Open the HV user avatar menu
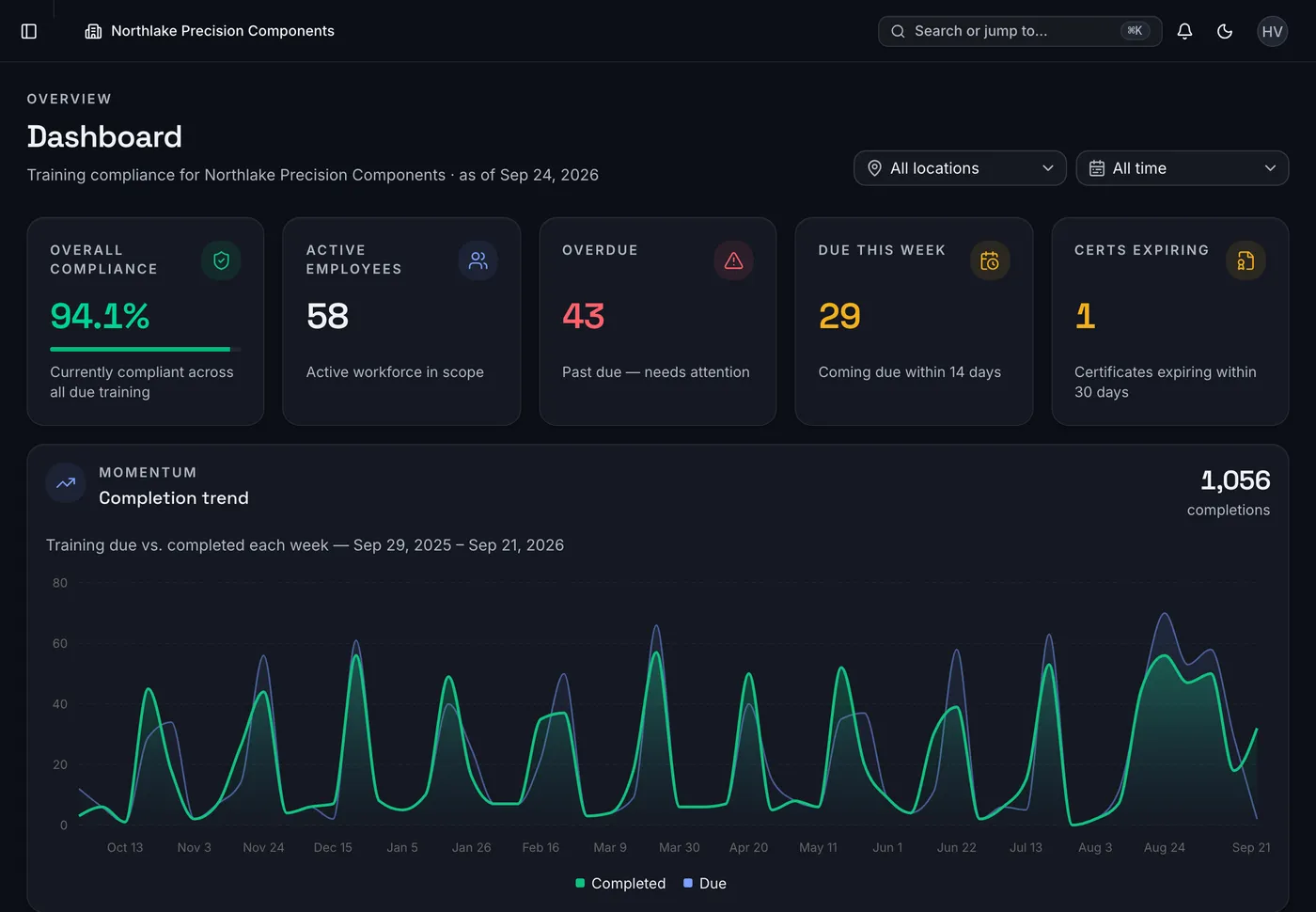 (1272, 31)
